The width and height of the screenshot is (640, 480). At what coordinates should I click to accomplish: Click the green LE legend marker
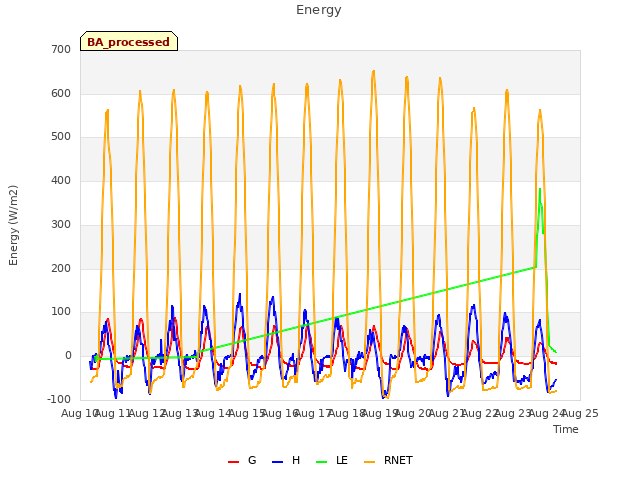click(322, 462)
